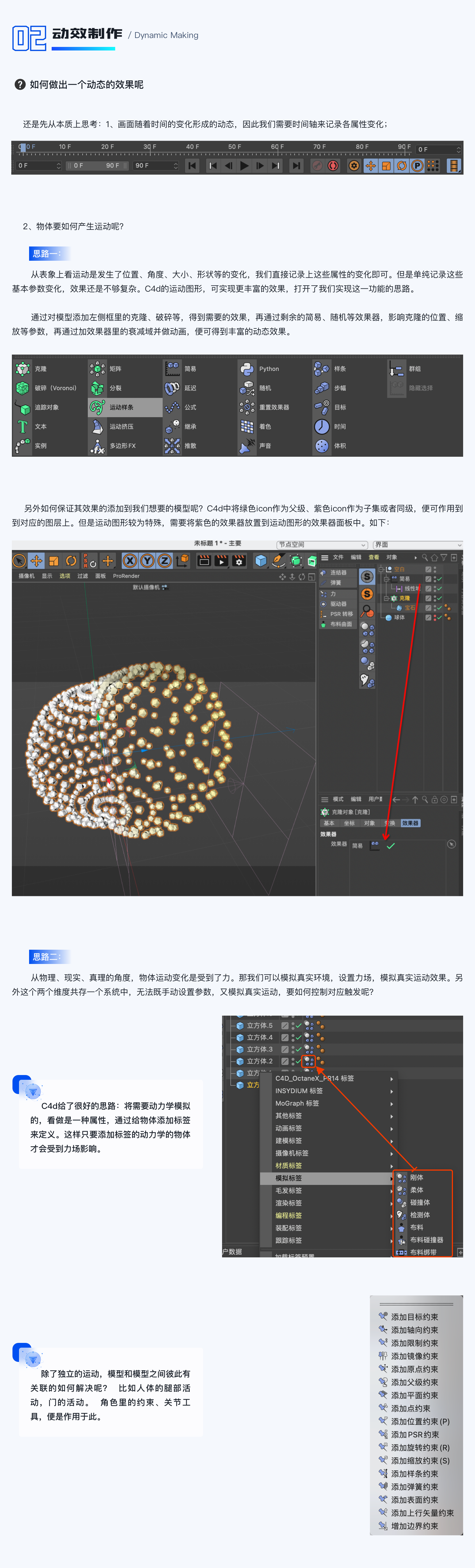Toggle the X axis lock
The width and height of the screenshot is (475, 1568).
[x=129, y=561]
